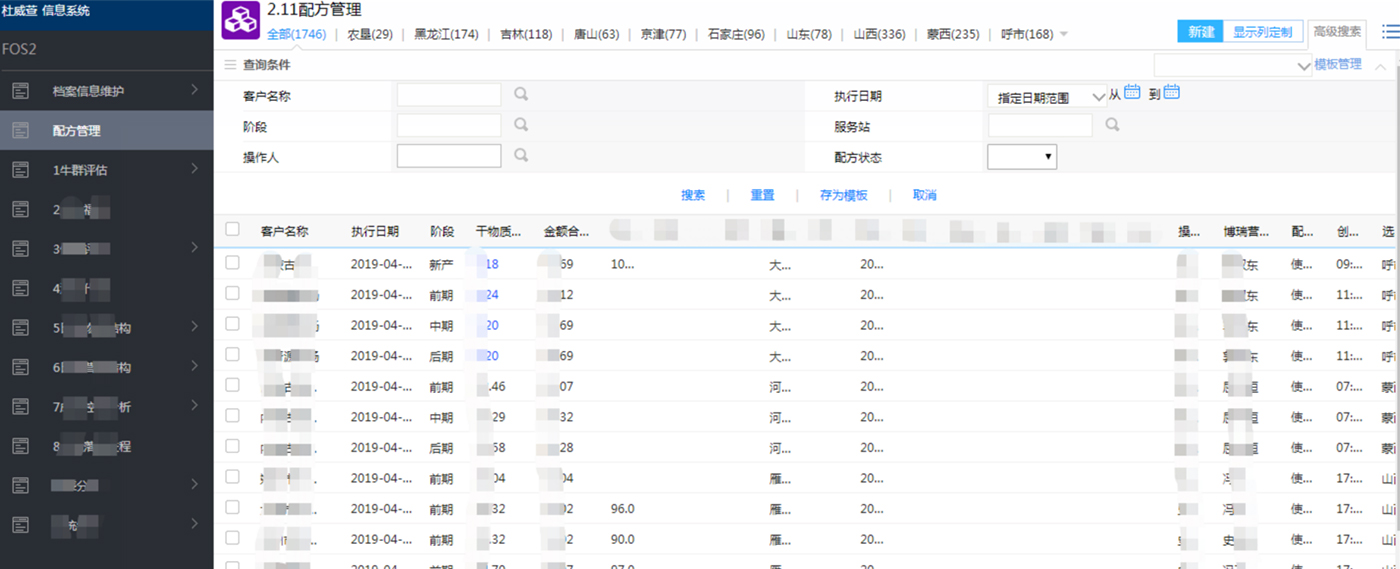Click the blue 18 dry matter link
The width and height of the screenshot is (1400, 569).
click(x=491, y=264)
